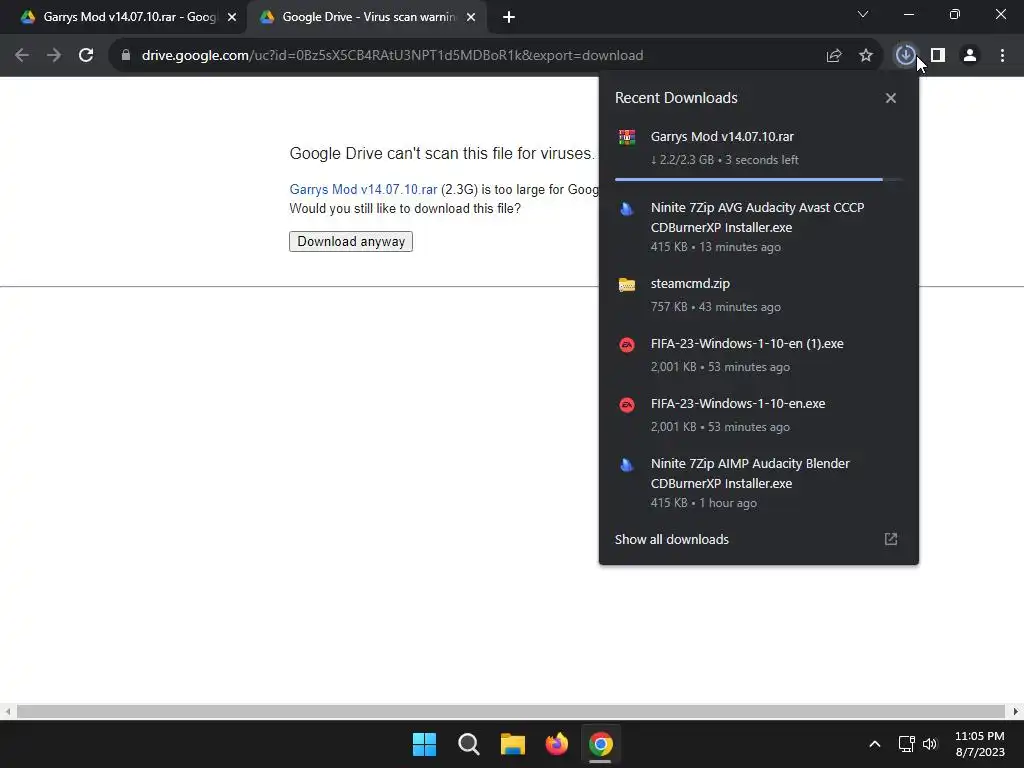
Task: Click the Chrome taskbar icon
Action: tap(601, 744)
